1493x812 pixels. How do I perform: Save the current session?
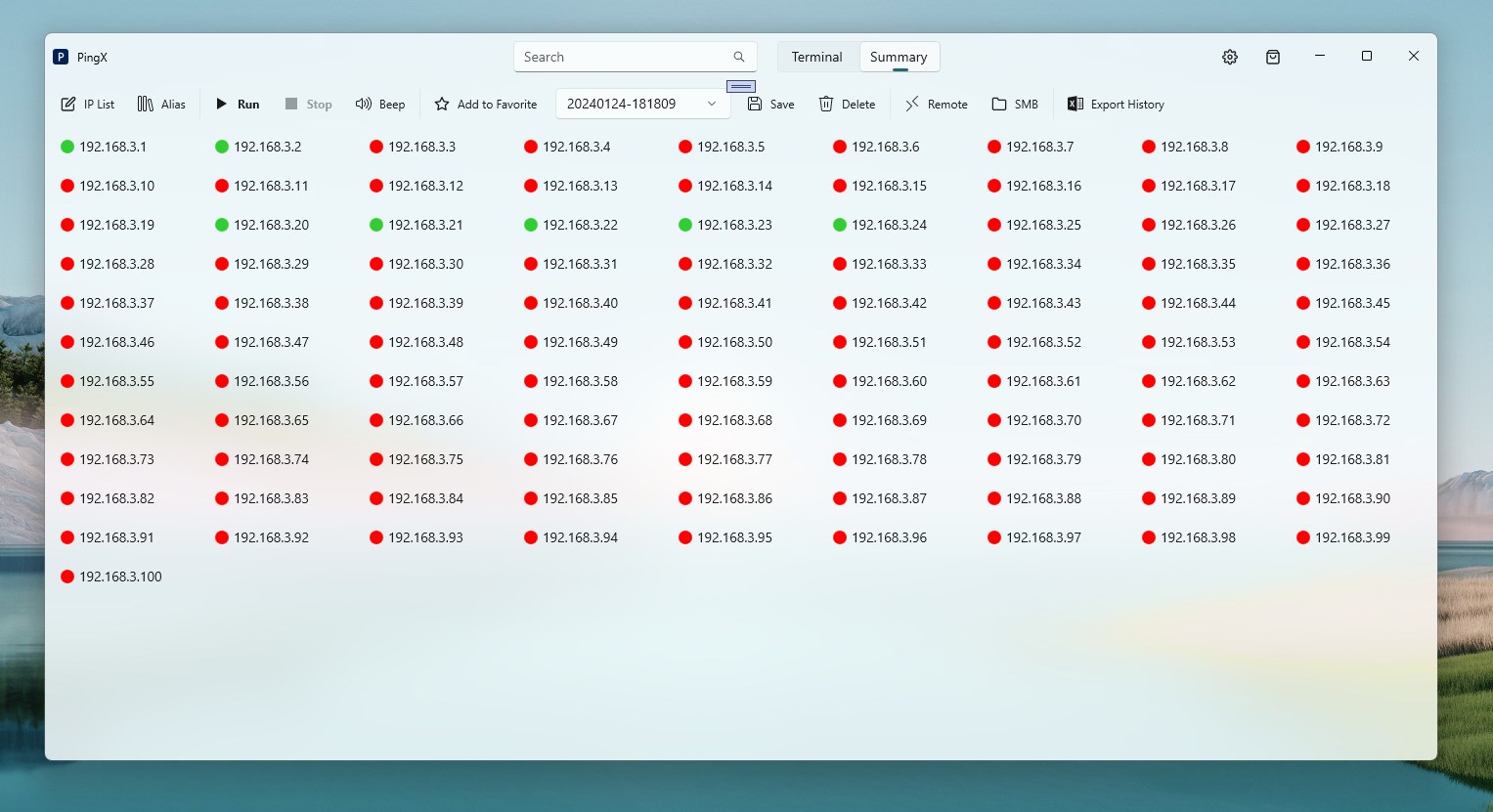tap(770, 104)
